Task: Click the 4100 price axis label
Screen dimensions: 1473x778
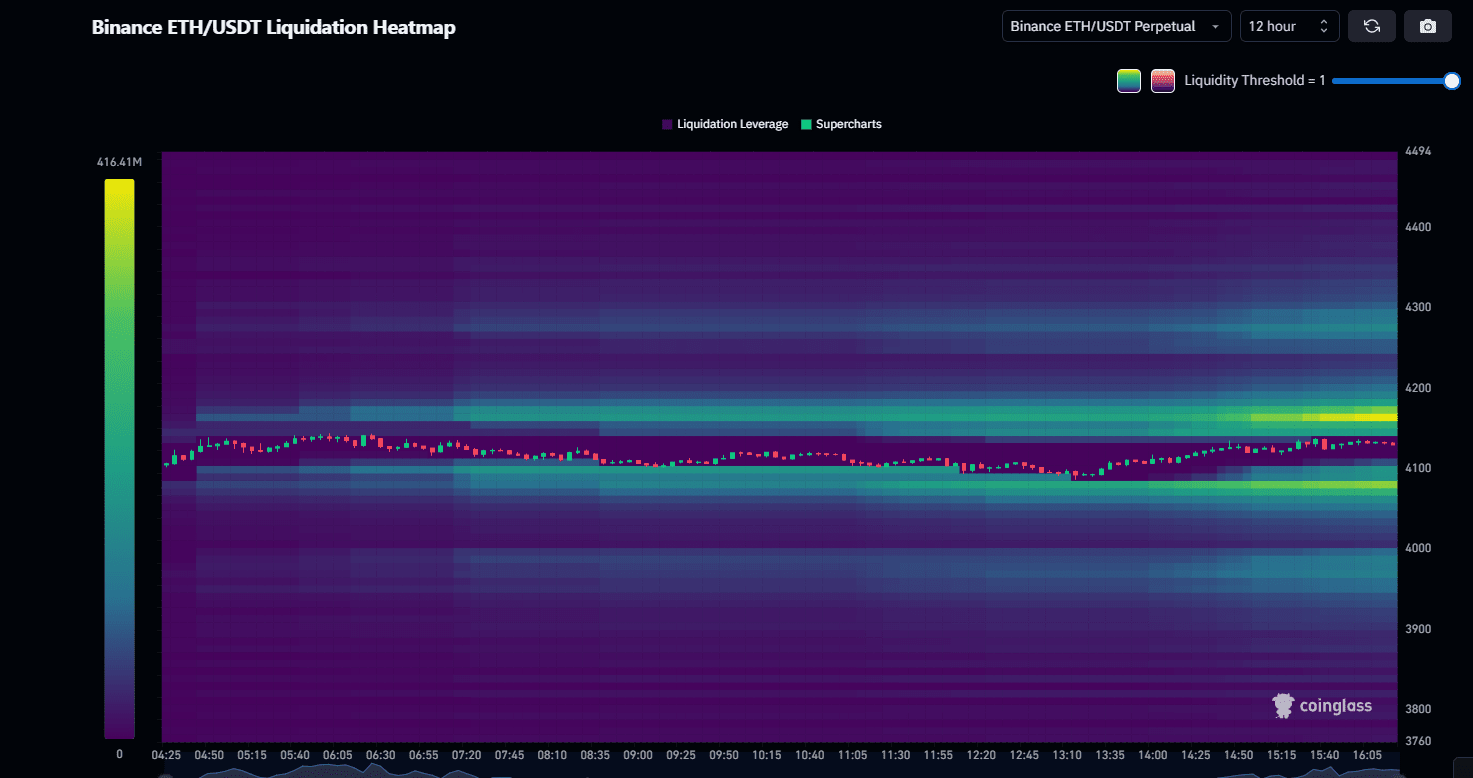Action: click(x=1419, y=468)
